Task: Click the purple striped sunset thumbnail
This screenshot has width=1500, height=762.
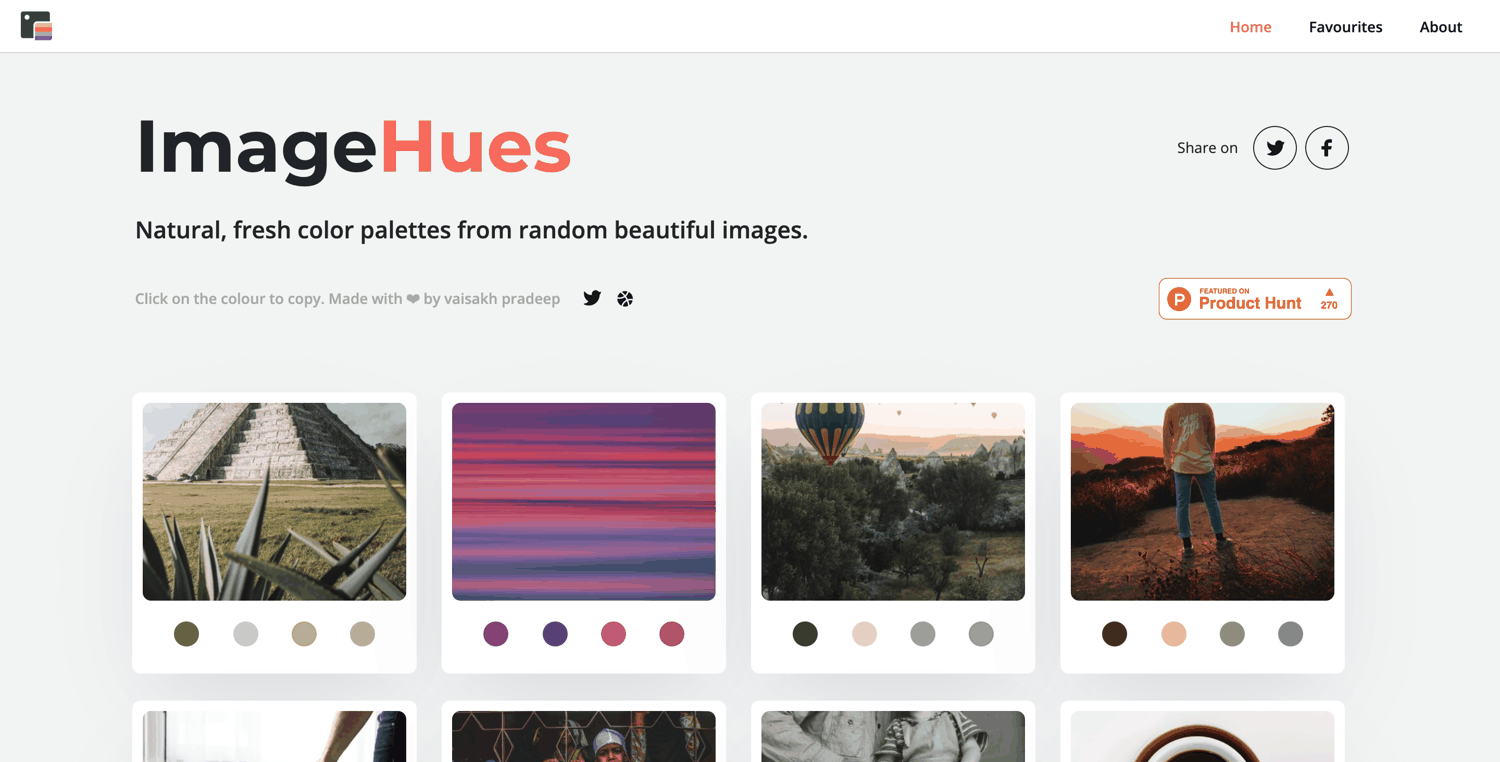Action: (584, 502)
